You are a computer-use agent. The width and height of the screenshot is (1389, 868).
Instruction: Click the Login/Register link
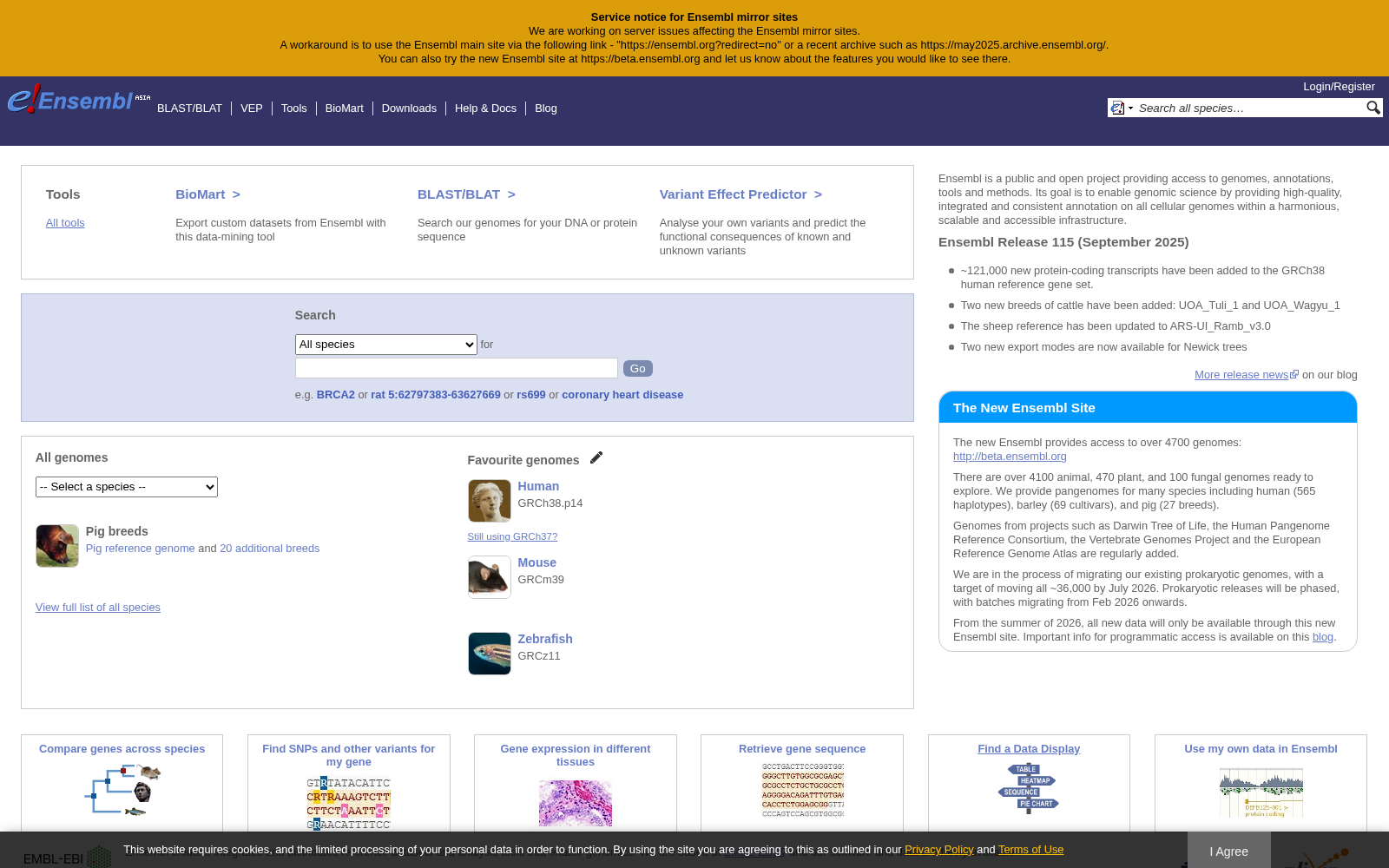coord(1339,87)
